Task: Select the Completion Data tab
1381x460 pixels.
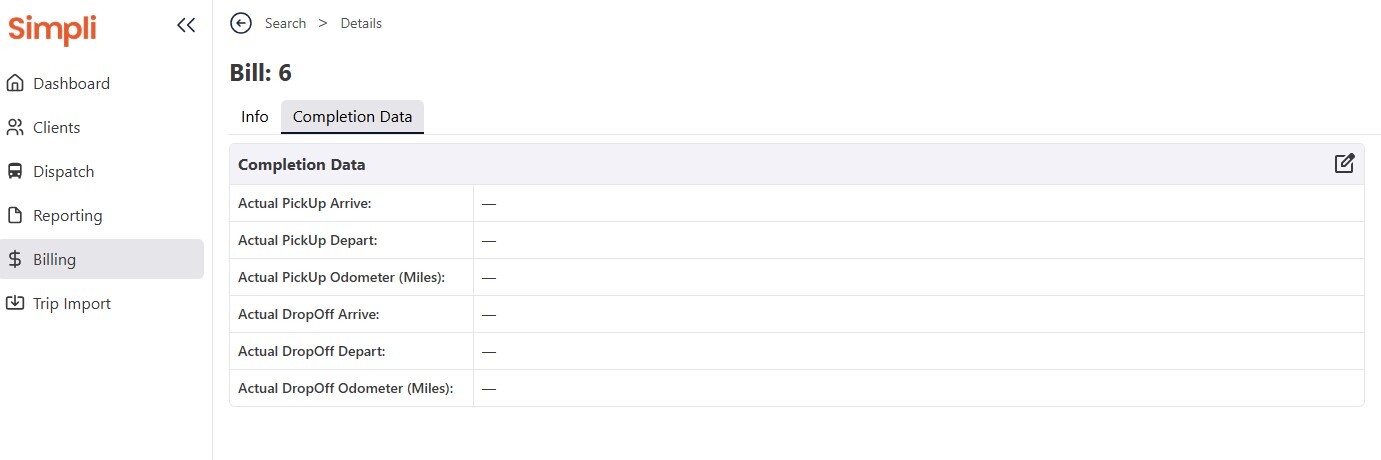Action: click(x=352, y=117)
